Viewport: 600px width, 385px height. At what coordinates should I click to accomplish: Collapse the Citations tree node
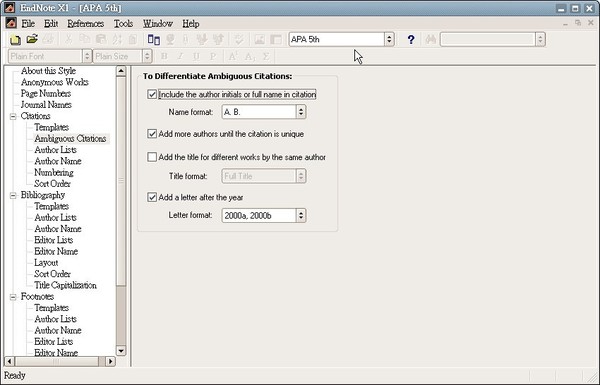point(13,116)
